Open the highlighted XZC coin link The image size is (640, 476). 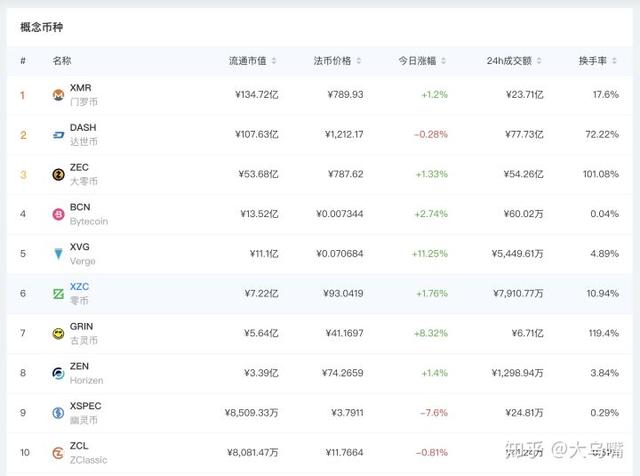pos(79,287)
